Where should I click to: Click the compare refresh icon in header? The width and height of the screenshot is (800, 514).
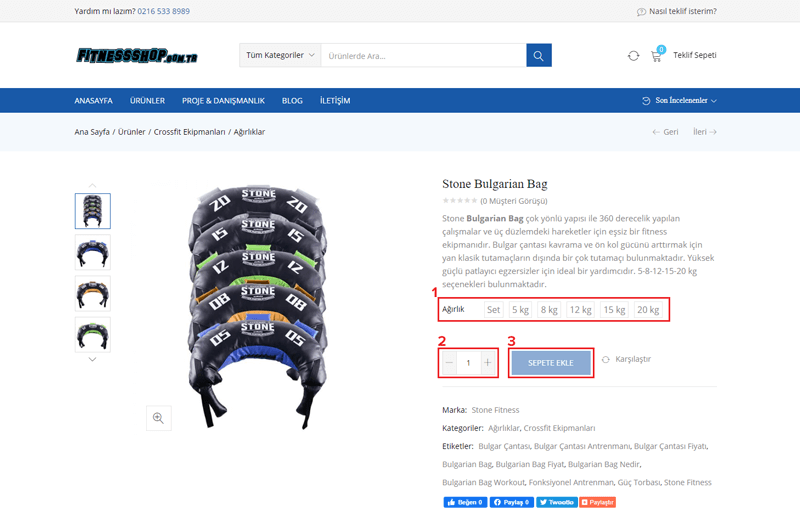click(x=633, y=56)
